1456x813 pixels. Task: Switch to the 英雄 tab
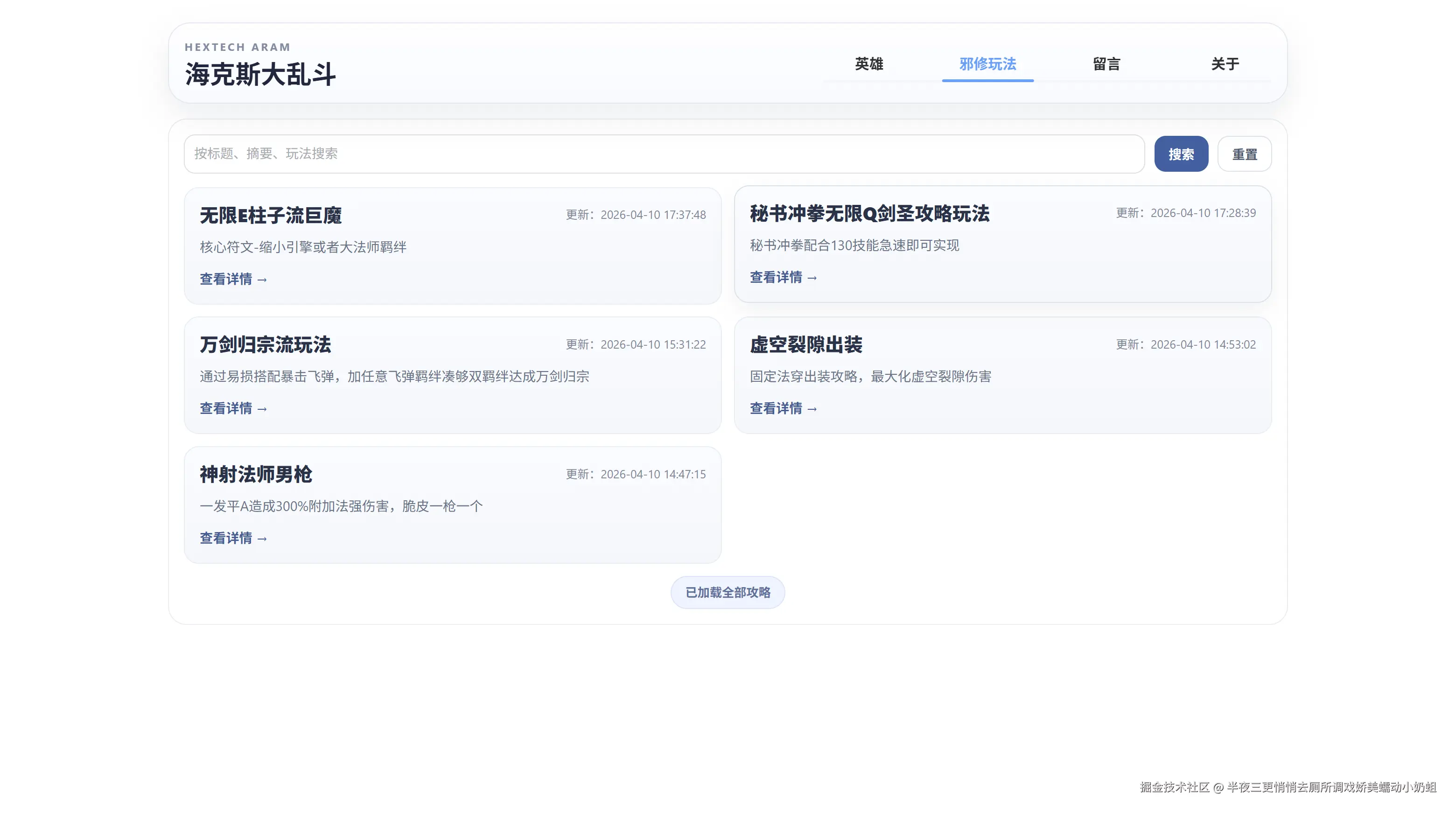coord(869,64)
